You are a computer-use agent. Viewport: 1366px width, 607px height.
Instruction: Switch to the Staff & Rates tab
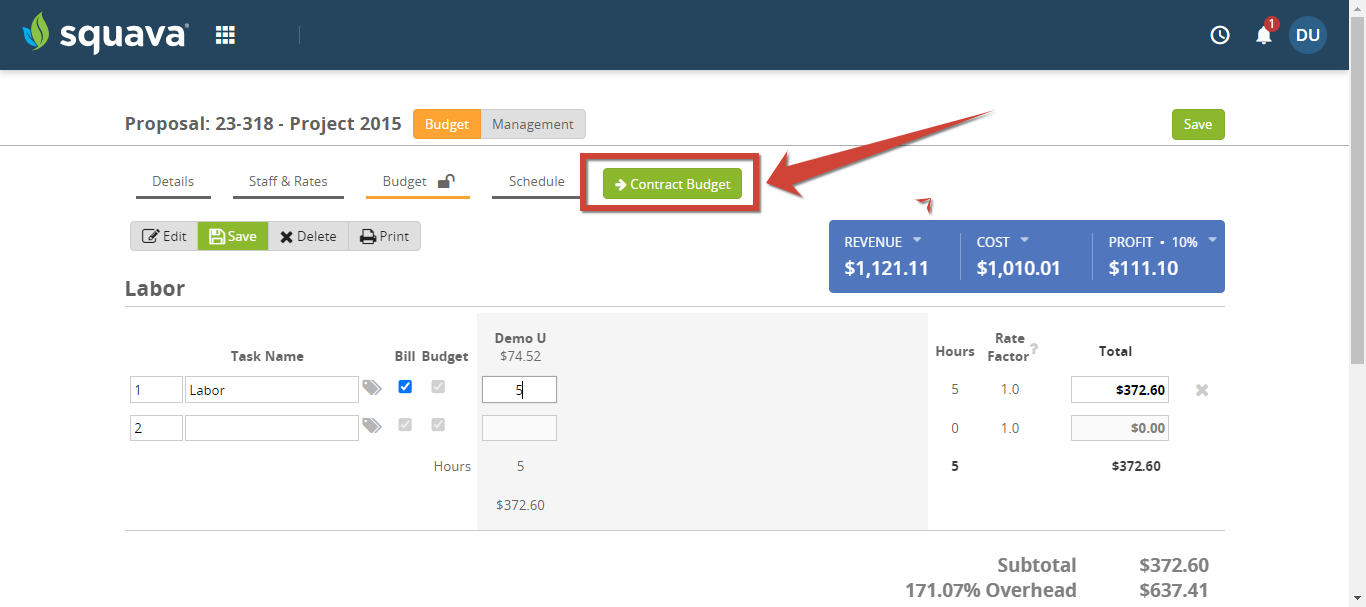pos(288,181)
